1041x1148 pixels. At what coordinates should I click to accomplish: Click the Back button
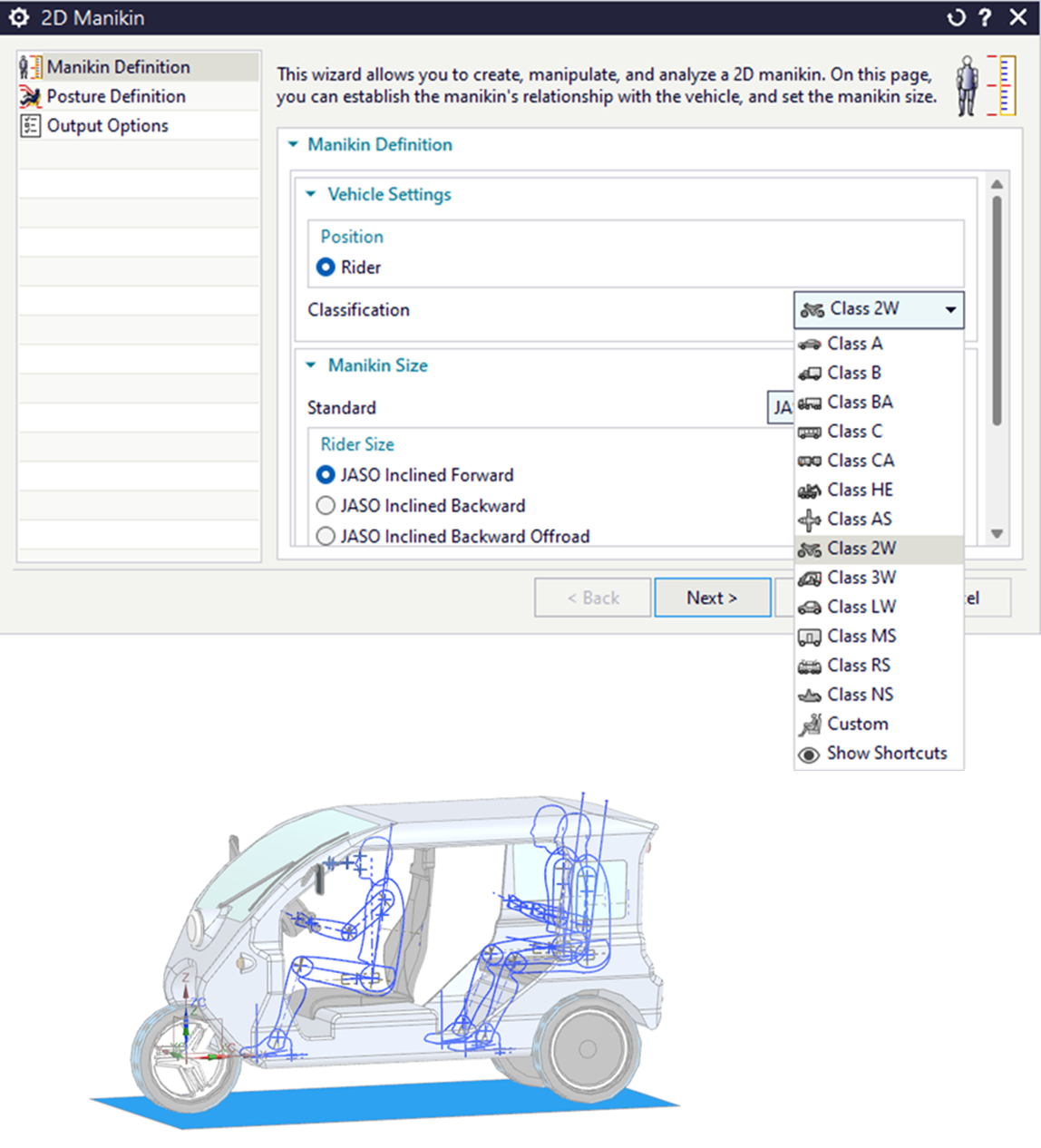pos(593,598)
